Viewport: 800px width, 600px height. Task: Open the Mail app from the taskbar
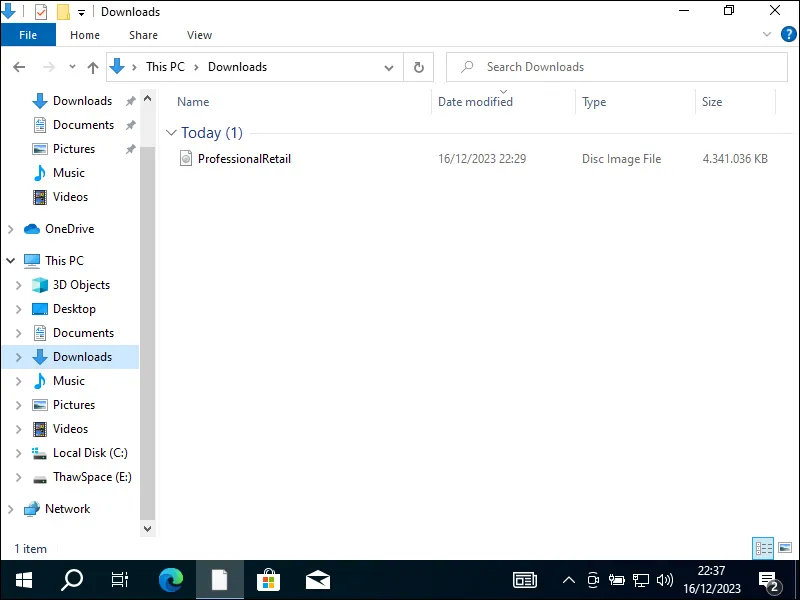pyautogui.click(x=317, y=580)
